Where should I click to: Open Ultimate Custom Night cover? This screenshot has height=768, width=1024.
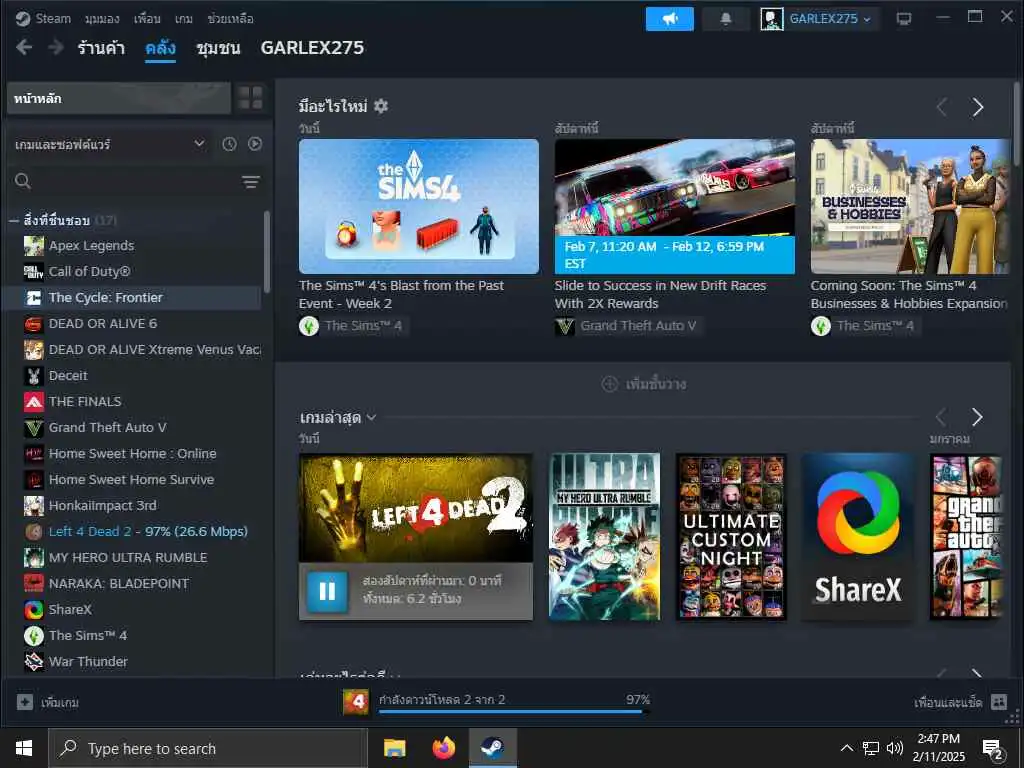click(x=731, y=536)
